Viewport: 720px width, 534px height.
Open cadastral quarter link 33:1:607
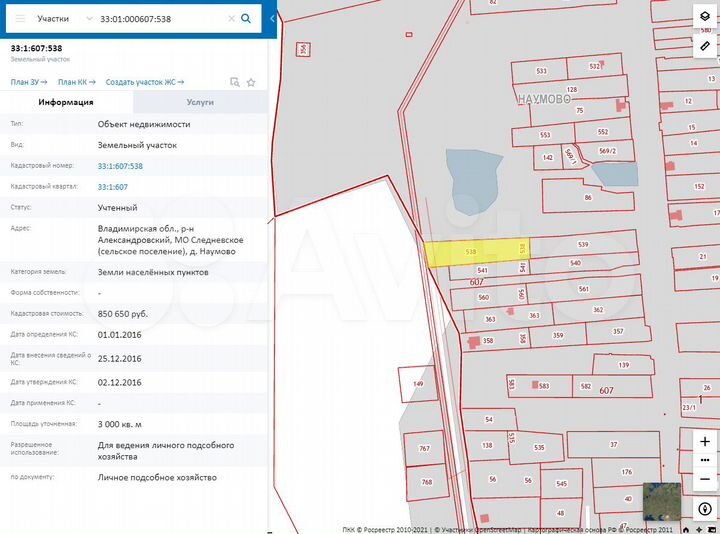point(112,187)
